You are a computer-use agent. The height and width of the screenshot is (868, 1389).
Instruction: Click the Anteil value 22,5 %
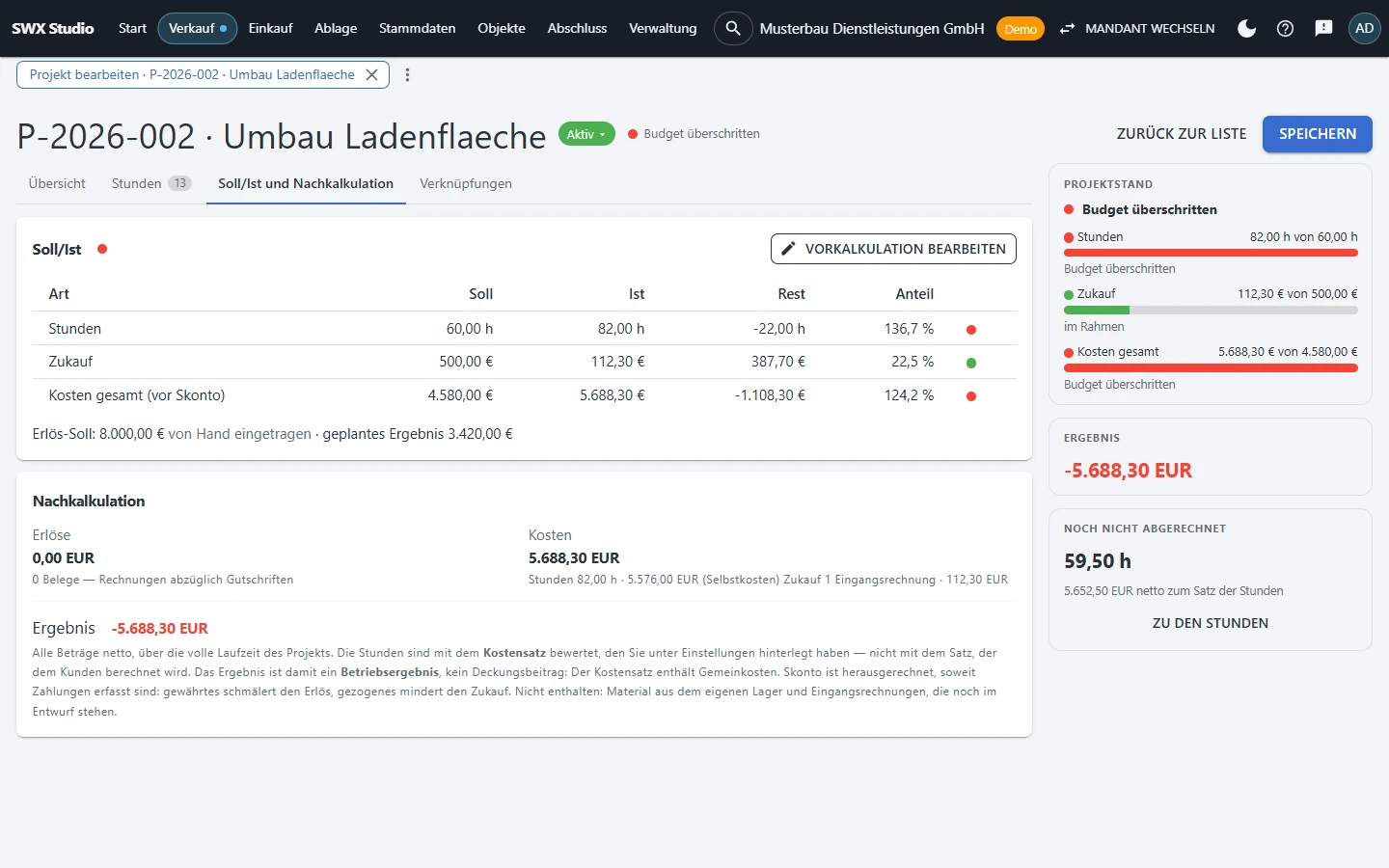point(912,362)
